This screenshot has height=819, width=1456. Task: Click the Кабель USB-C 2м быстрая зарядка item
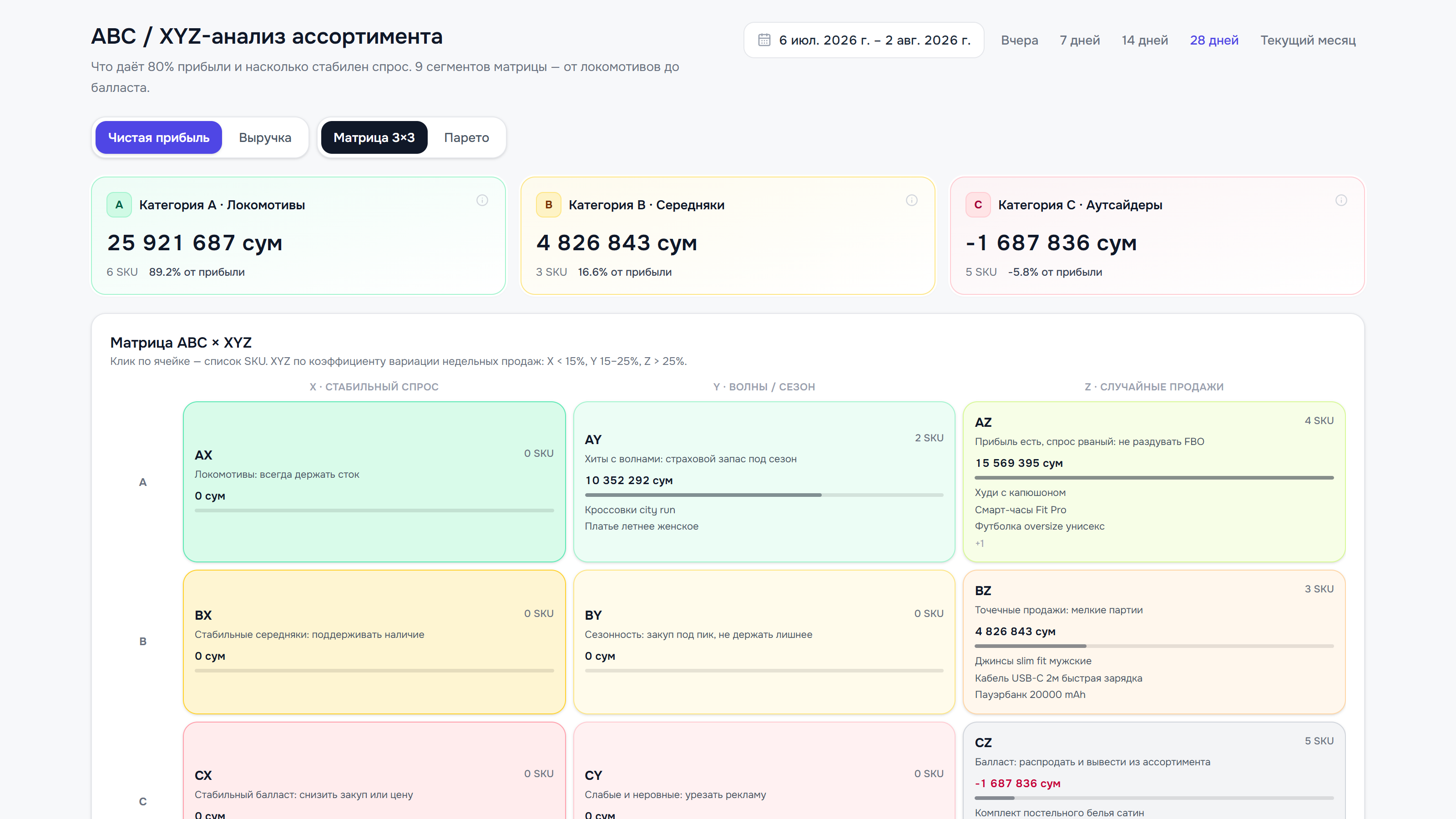click(1058, 678)
